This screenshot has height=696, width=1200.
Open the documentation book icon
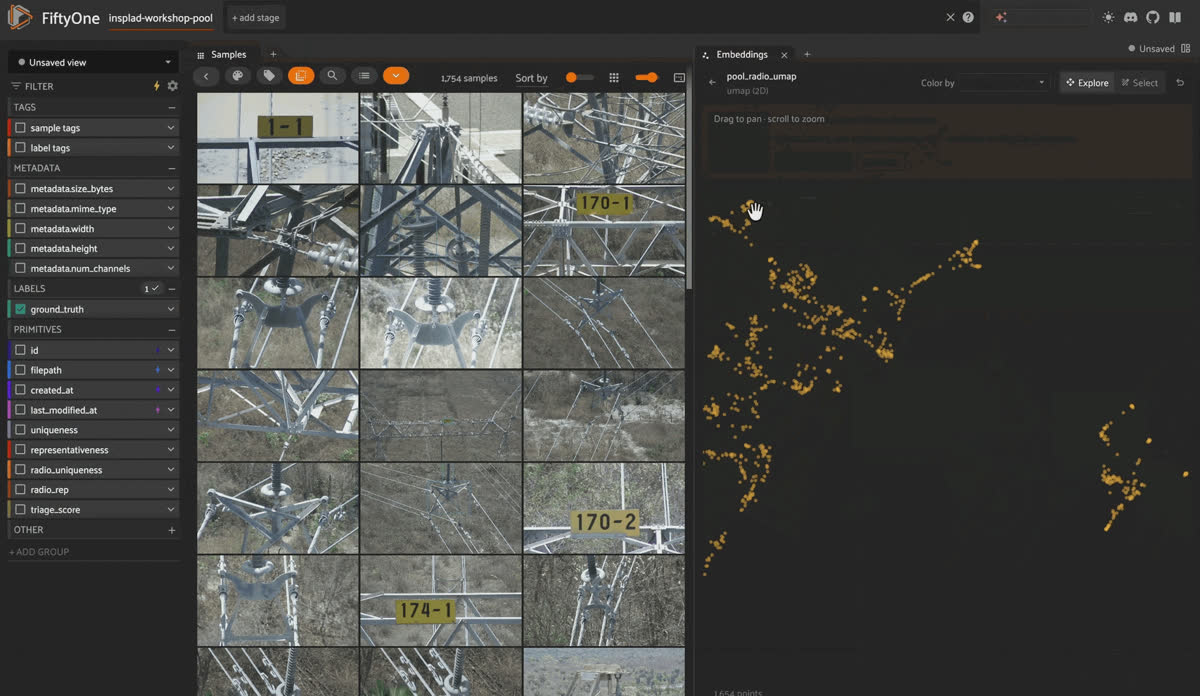pos(1174,17)
